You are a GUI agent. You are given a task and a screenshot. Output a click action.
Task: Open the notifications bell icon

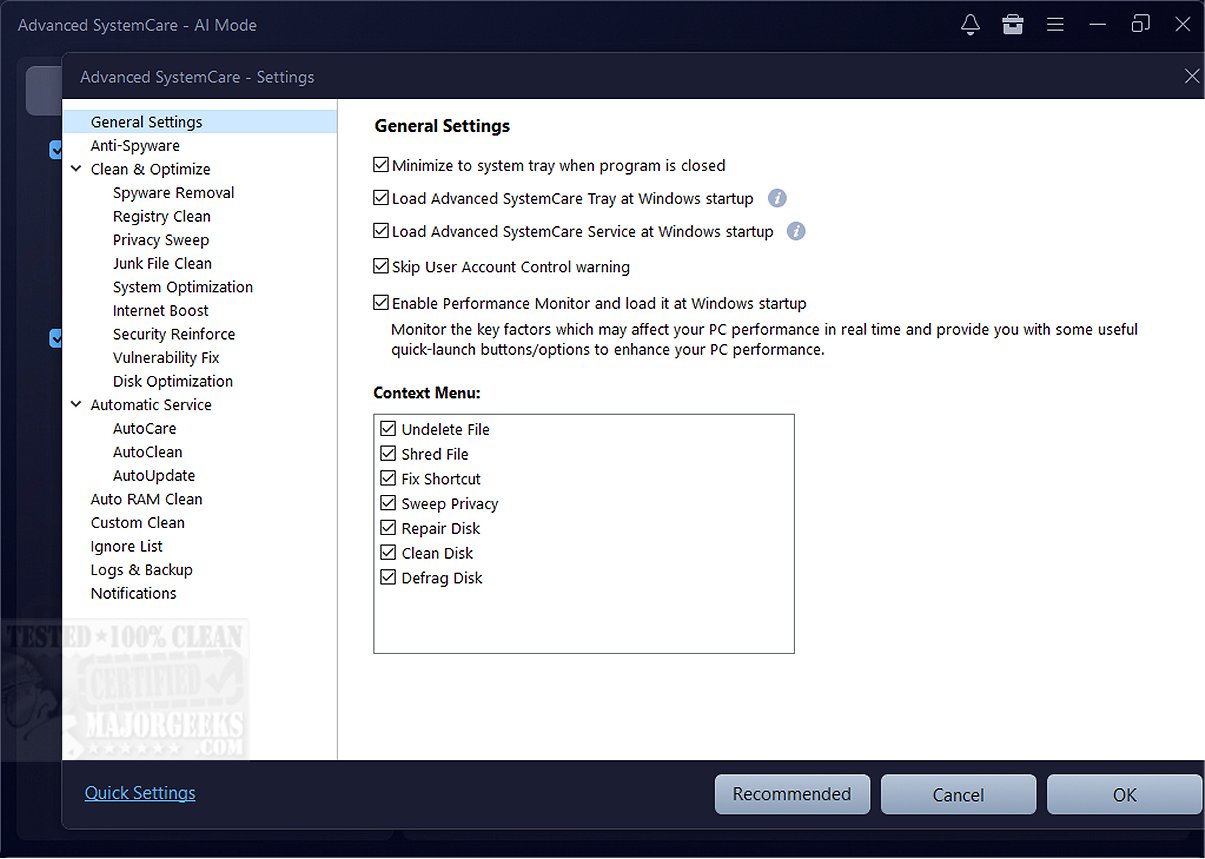point(970,24)
